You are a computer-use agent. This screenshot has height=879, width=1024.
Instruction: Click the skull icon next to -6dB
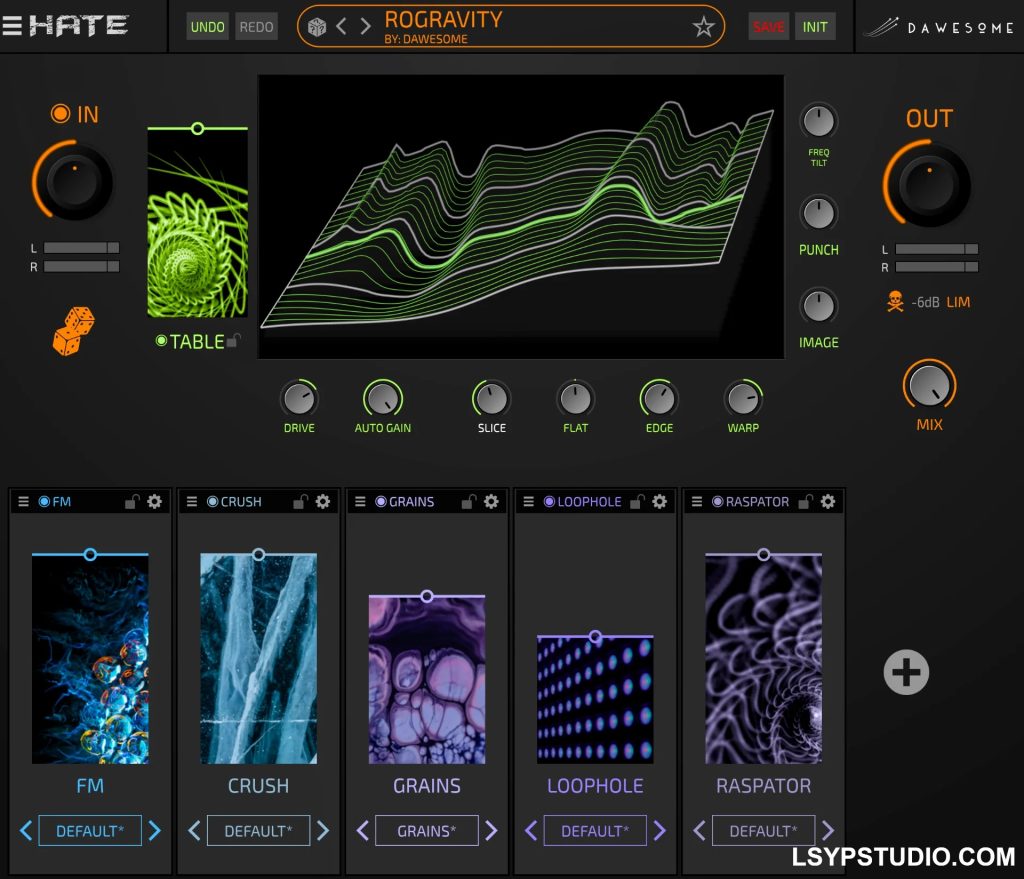pyautogui.click(x=895, y=302)
